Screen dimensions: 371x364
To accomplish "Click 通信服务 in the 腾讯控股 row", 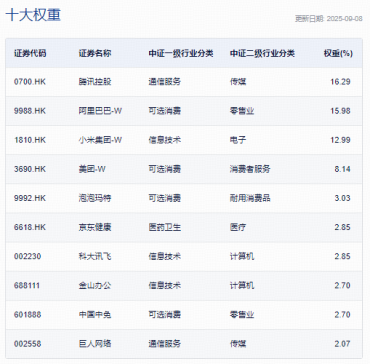I will pos(165,82).
